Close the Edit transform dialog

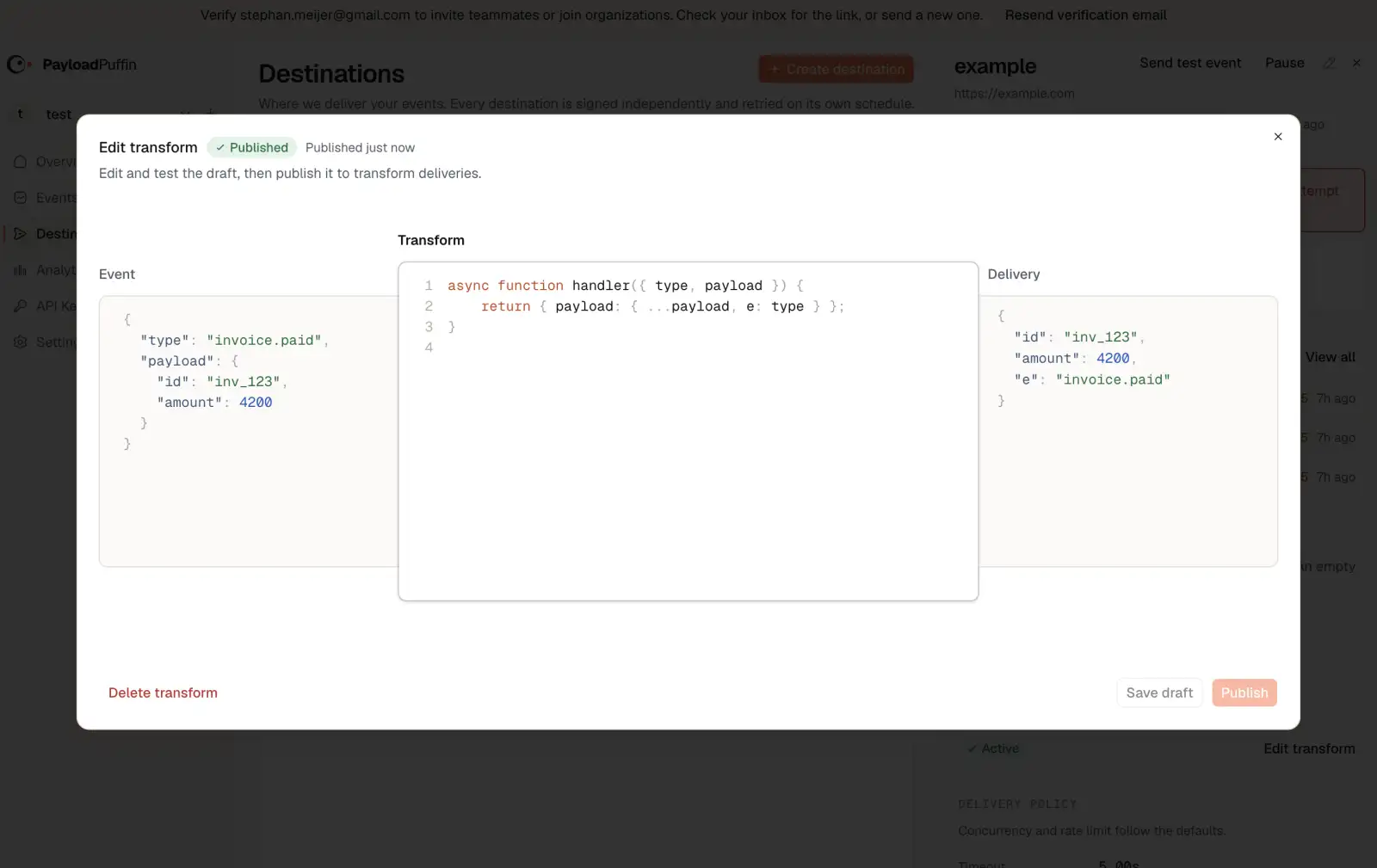click(1278, 137)
